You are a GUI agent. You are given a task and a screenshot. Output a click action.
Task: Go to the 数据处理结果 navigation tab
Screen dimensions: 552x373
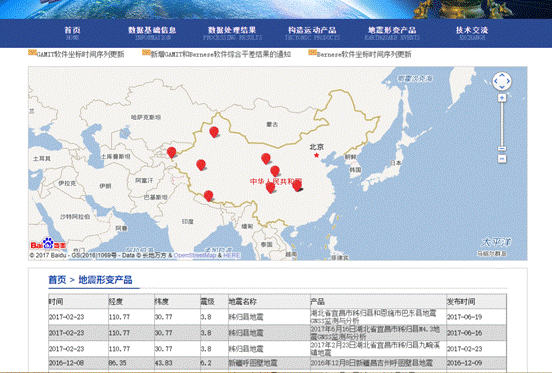(232, 33)
